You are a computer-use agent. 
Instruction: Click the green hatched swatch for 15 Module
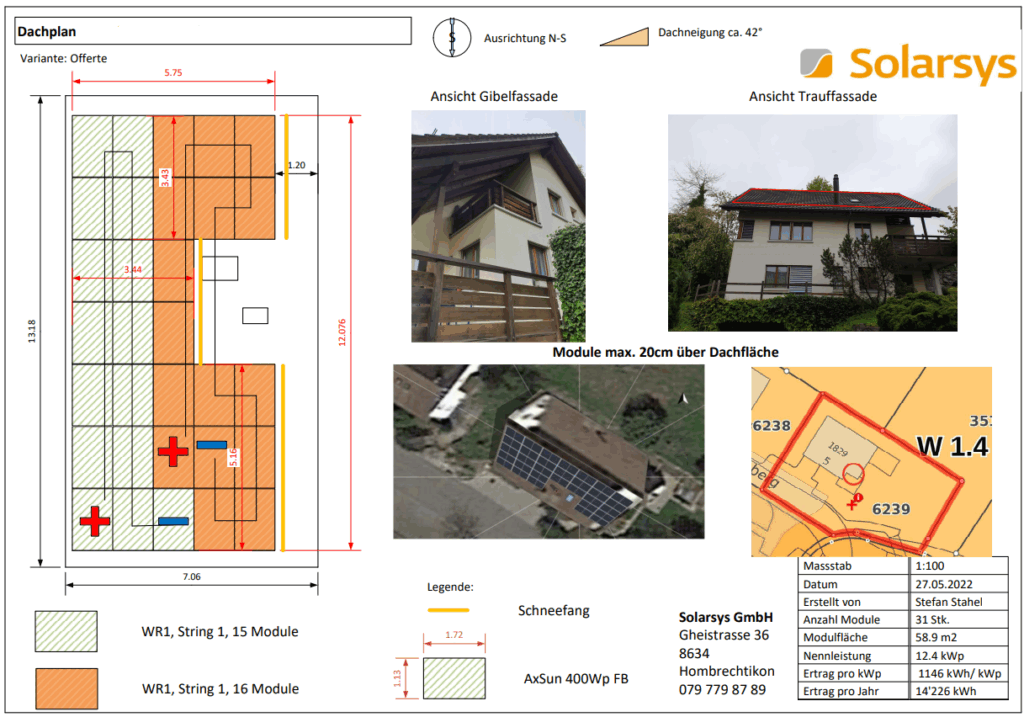point(66,631)
